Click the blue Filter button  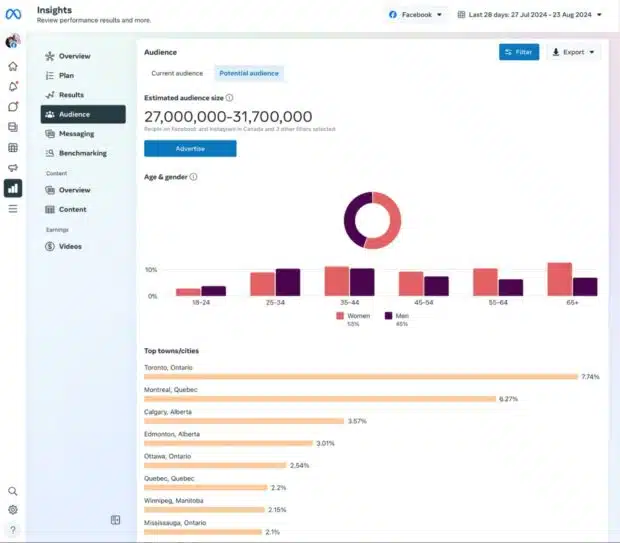[519, 52]
